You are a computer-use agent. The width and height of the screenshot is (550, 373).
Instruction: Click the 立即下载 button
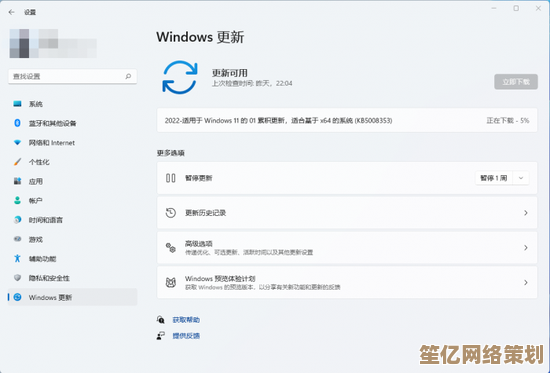pyautogui.click(x=516, y=82)
